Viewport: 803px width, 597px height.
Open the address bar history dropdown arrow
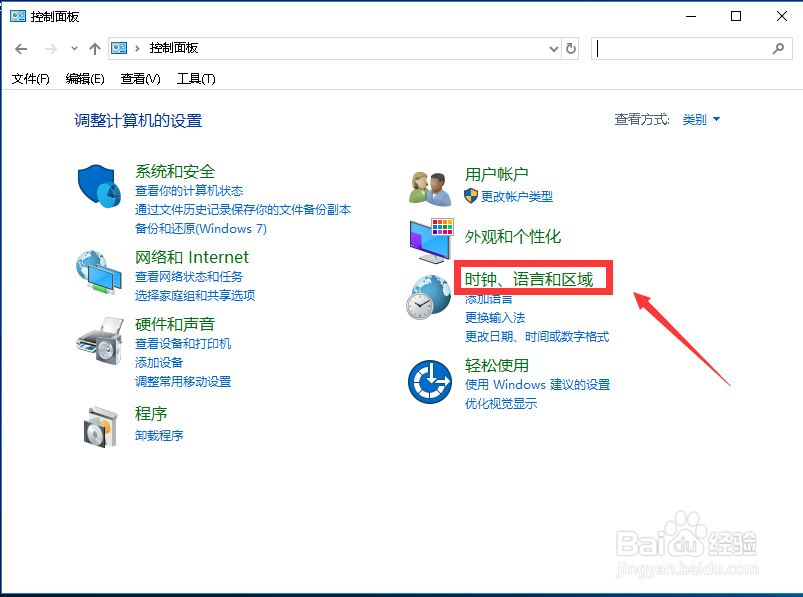coord(553,48)
